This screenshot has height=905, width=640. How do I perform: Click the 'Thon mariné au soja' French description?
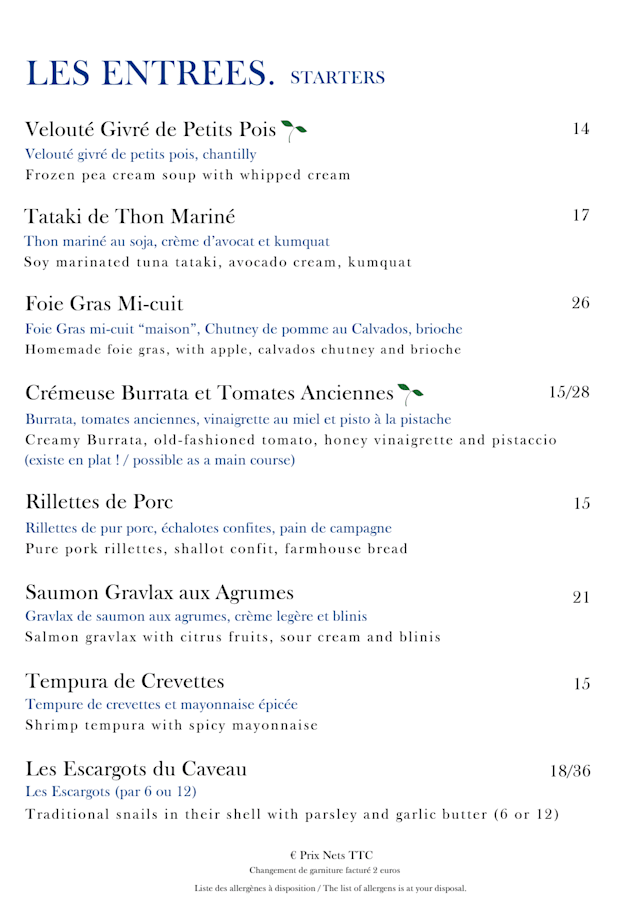(177, 241)
